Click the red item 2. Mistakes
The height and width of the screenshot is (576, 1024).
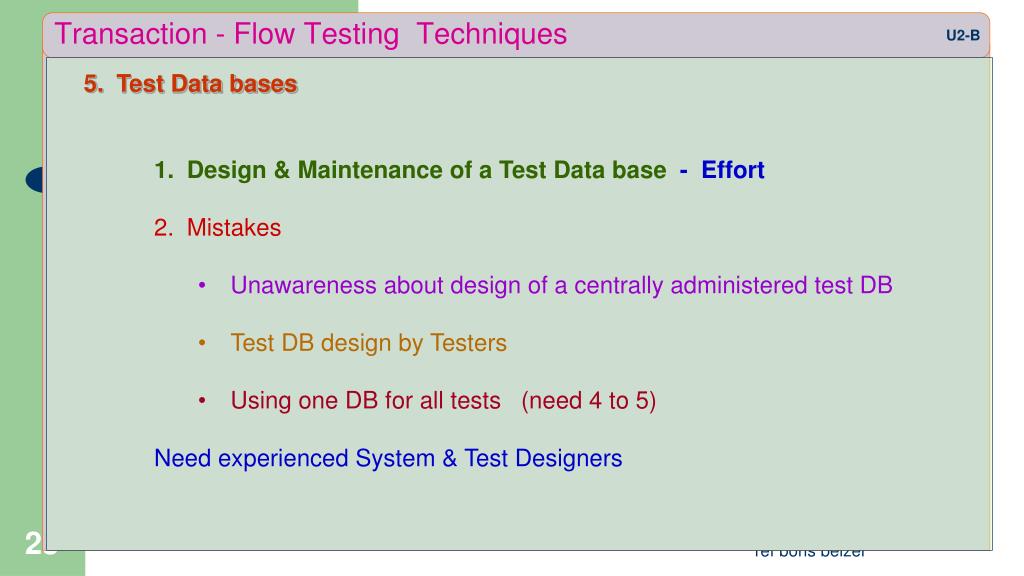point(217,228)
